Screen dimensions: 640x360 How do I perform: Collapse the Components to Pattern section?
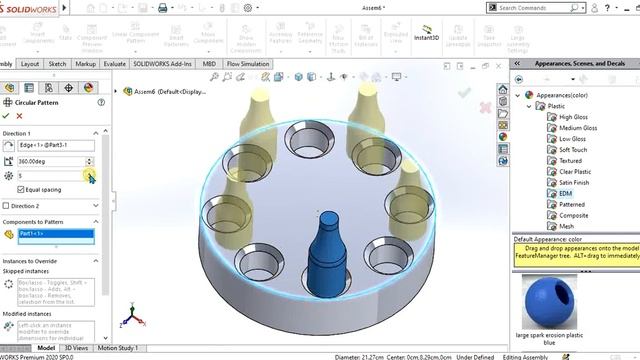(x=96, y=222)
